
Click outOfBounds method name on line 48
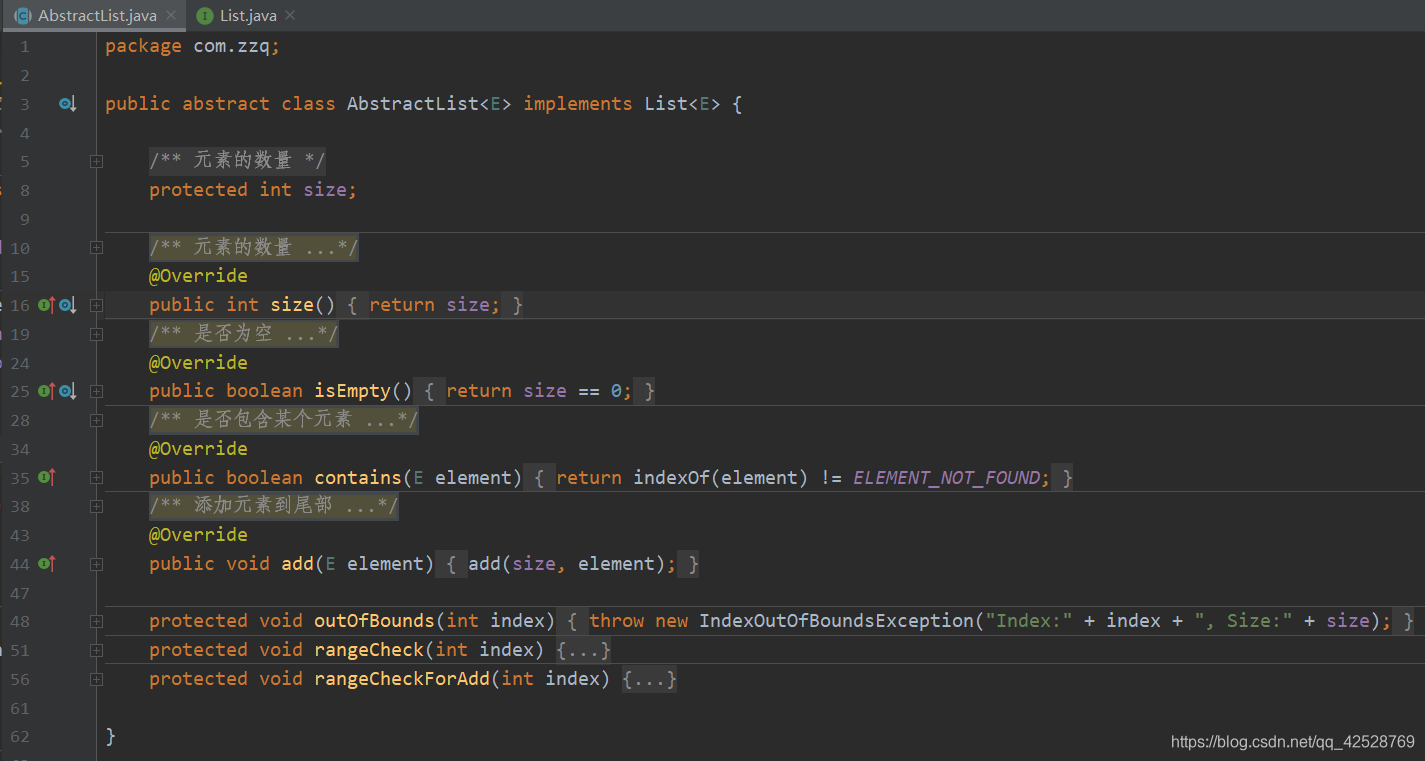tap(374, 621)
